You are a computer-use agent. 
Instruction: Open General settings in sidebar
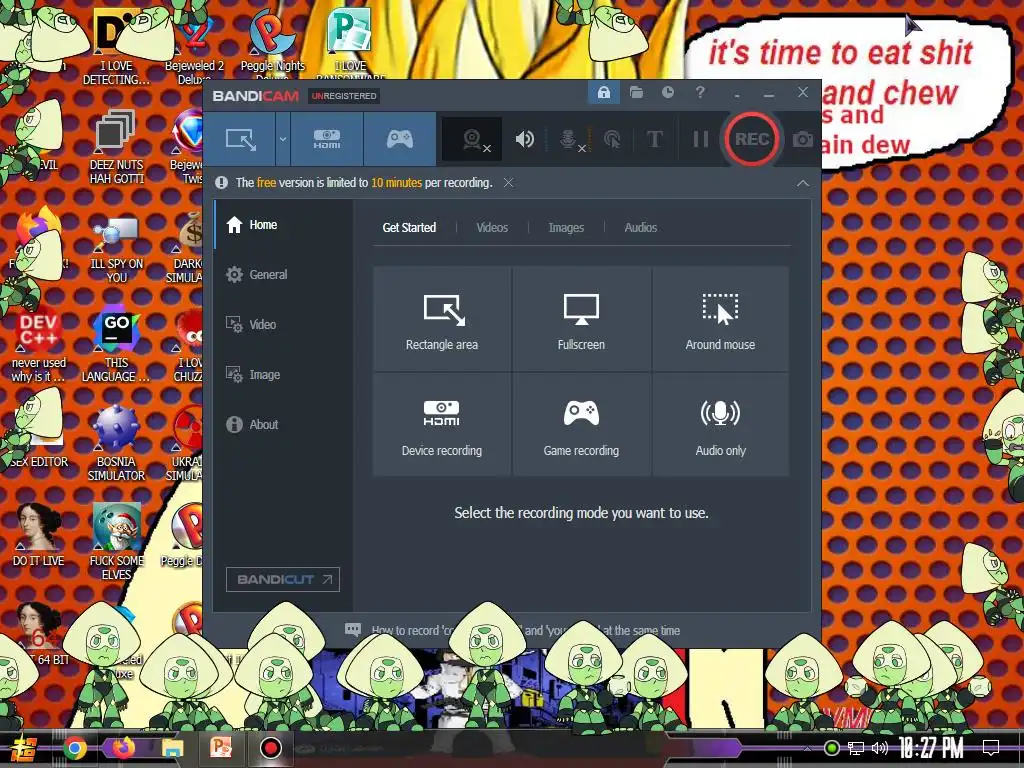coord(283,274)
